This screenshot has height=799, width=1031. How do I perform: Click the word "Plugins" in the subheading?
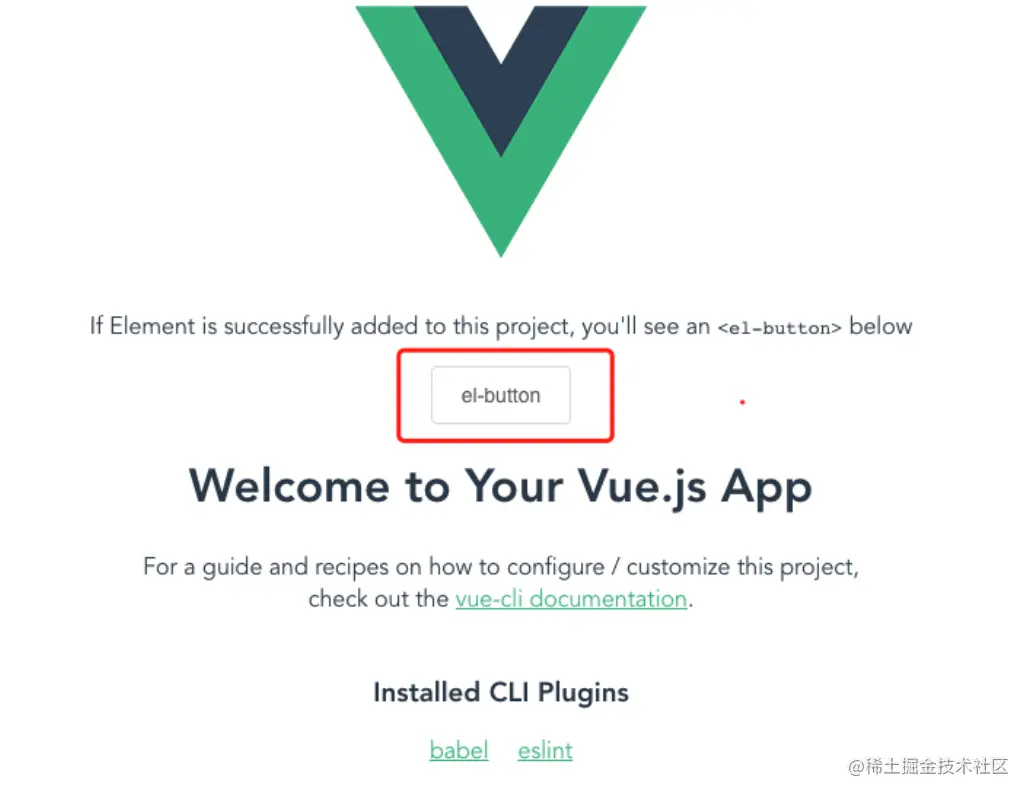(583, 693)
